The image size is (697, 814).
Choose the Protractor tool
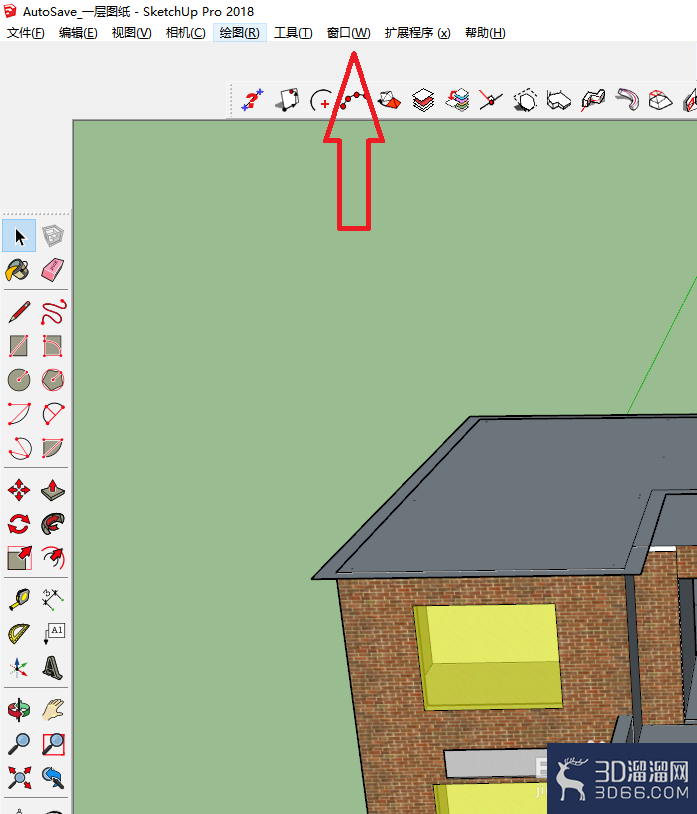[19, 633]
